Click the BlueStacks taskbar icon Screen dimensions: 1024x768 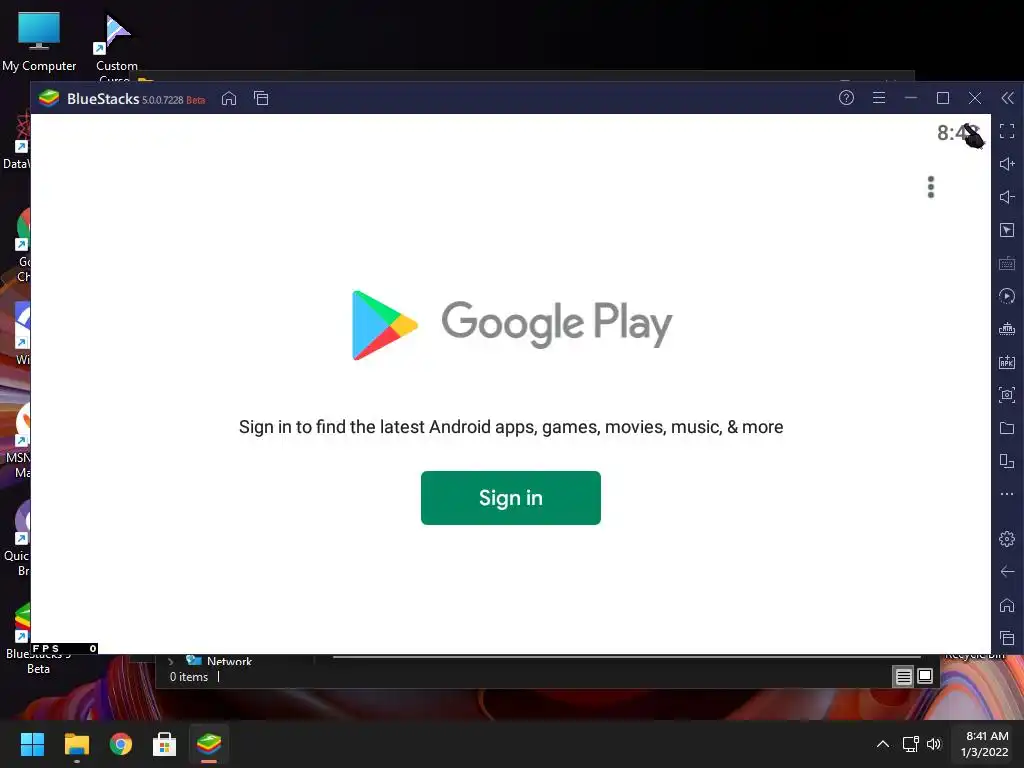coord(209,744)
